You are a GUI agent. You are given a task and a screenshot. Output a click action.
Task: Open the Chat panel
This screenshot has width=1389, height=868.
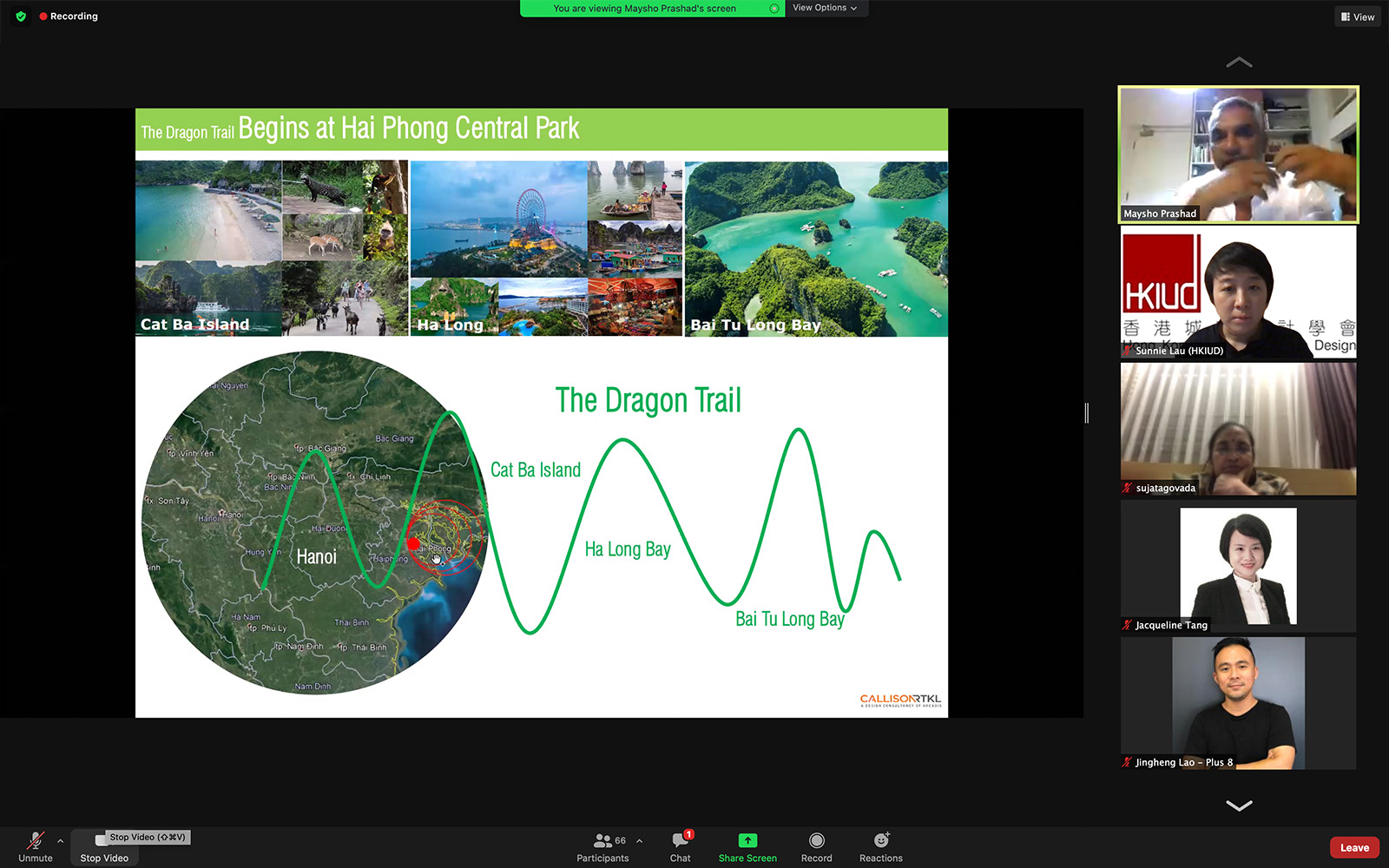681,846
